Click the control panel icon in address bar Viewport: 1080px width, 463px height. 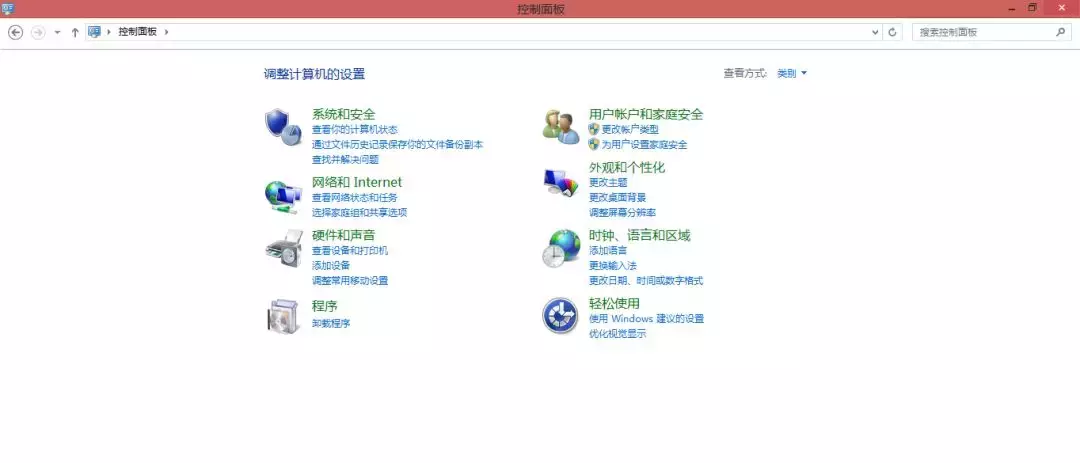coord(94,32)
